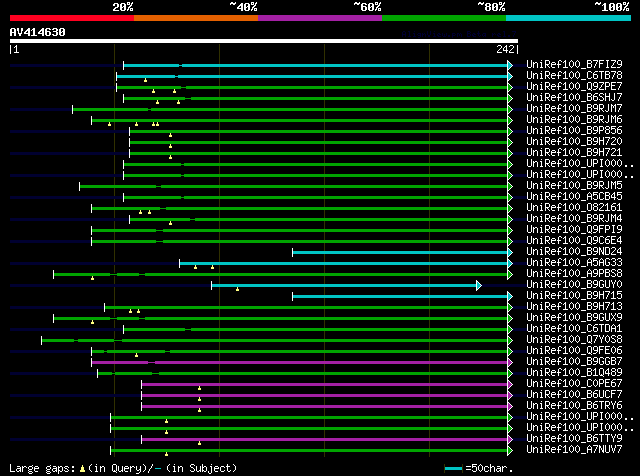Viewport: 640px width, 476px height.
Task: Click the UniRef100_B6TRY6 subject name
Action: (574, 406)
